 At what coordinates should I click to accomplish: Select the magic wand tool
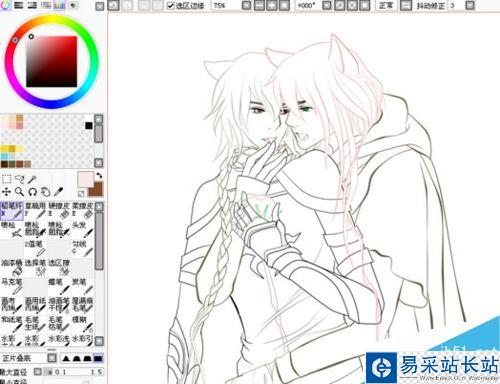pyautogui.click(x=32, y=179)
